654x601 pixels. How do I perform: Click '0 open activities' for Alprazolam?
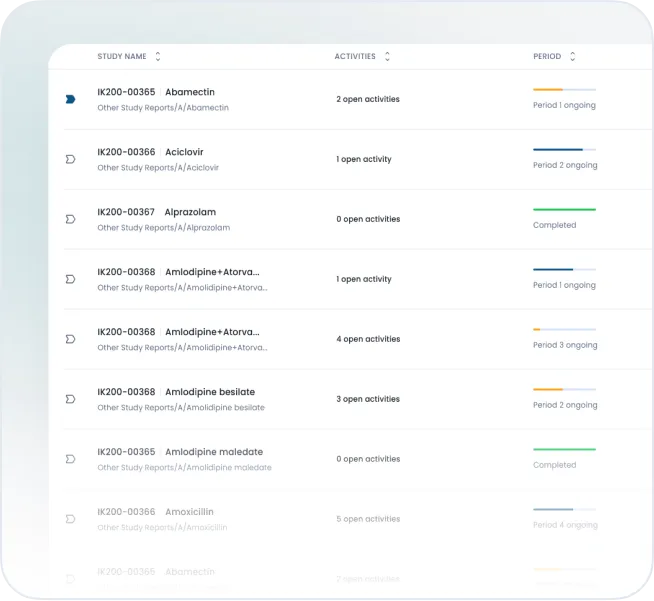(x=368, y=219)
